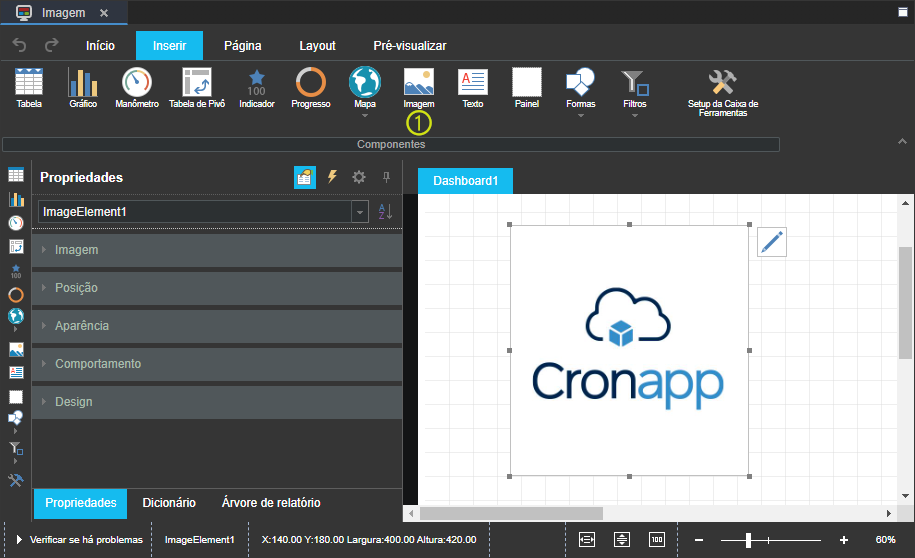Viewport: 915px width, 558px height.
Task: Select pivot table tool in left sidebar
Action: click(16, 246)
